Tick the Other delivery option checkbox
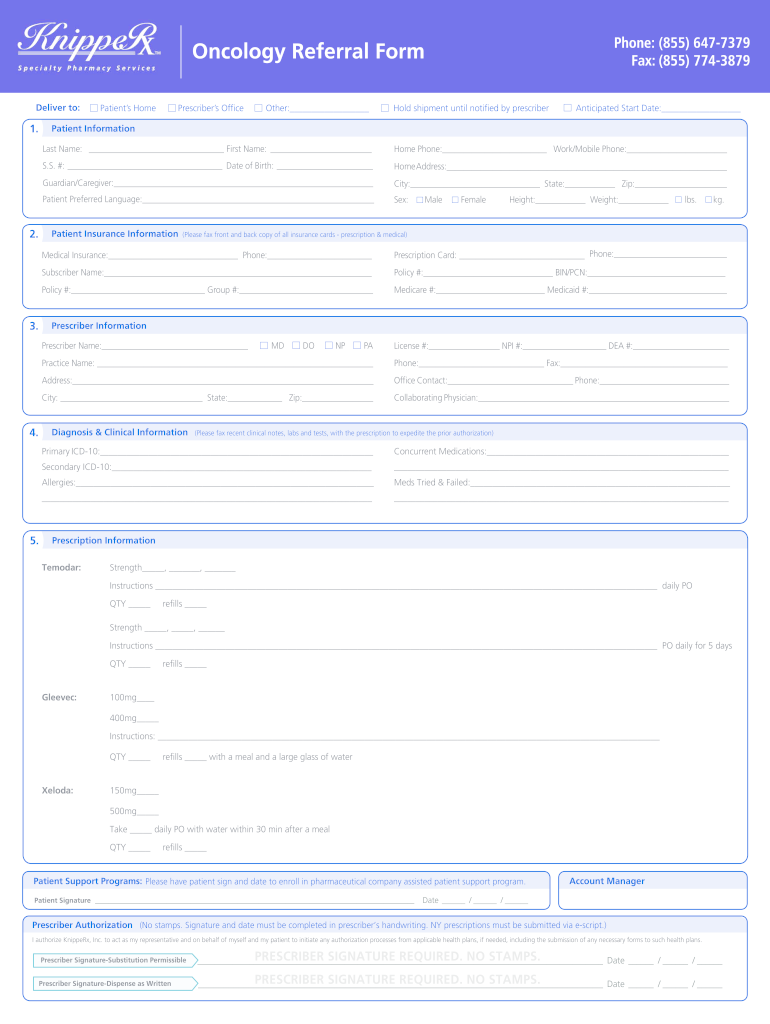Image resolution: width=770 pixels, height=1024 pixels. pos(258,108)
